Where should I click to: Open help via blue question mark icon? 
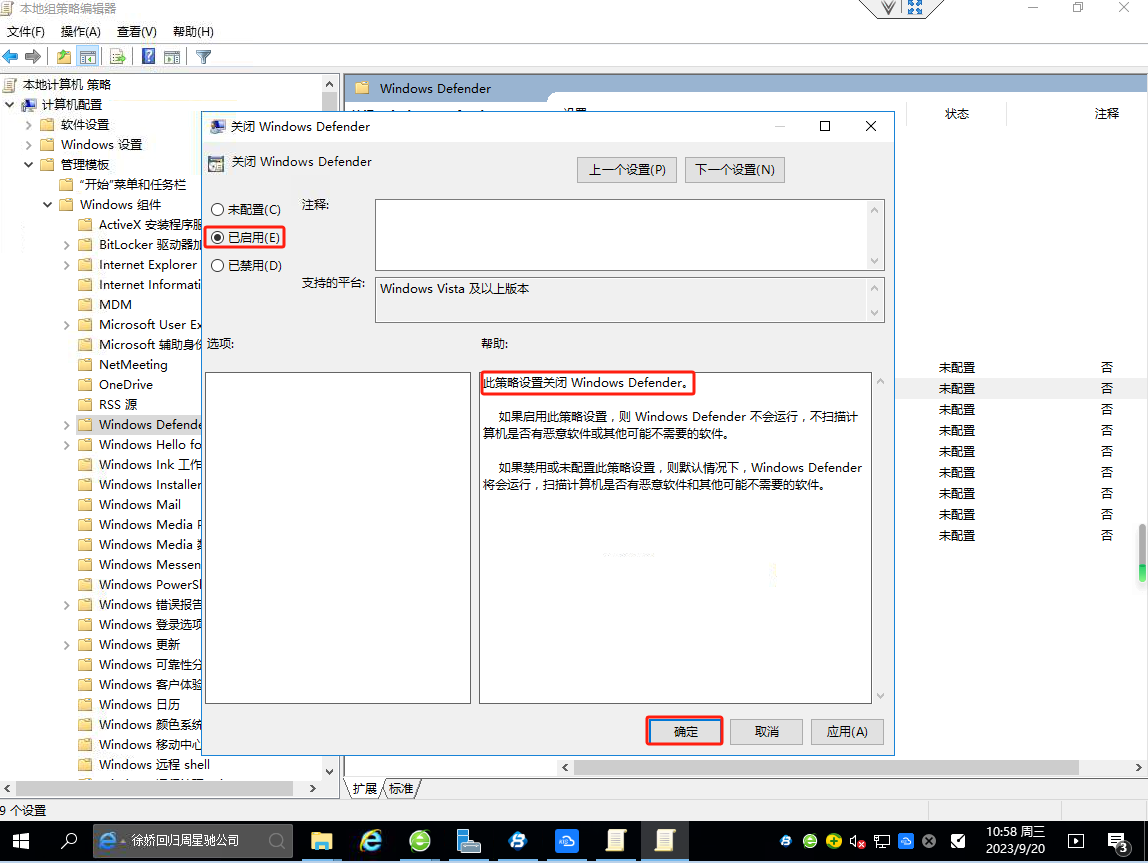[149, 56]
